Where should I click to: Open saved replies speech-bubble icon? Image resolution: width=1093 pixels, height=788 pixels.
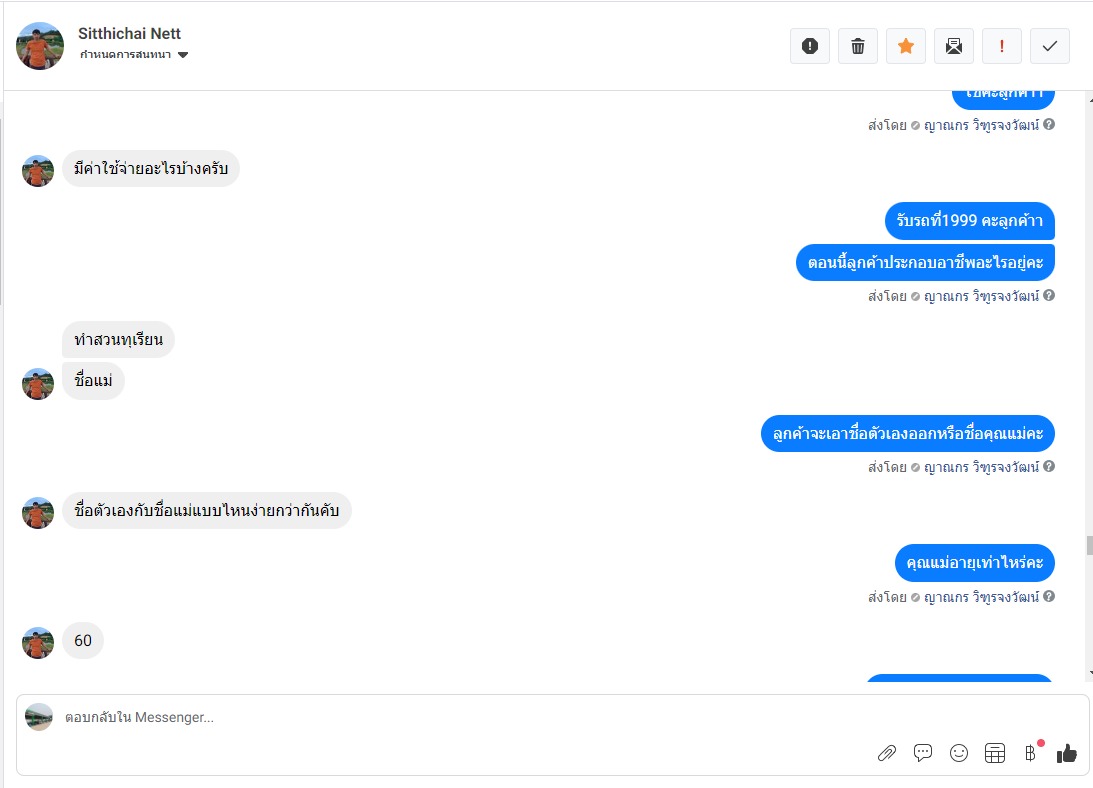923,753
